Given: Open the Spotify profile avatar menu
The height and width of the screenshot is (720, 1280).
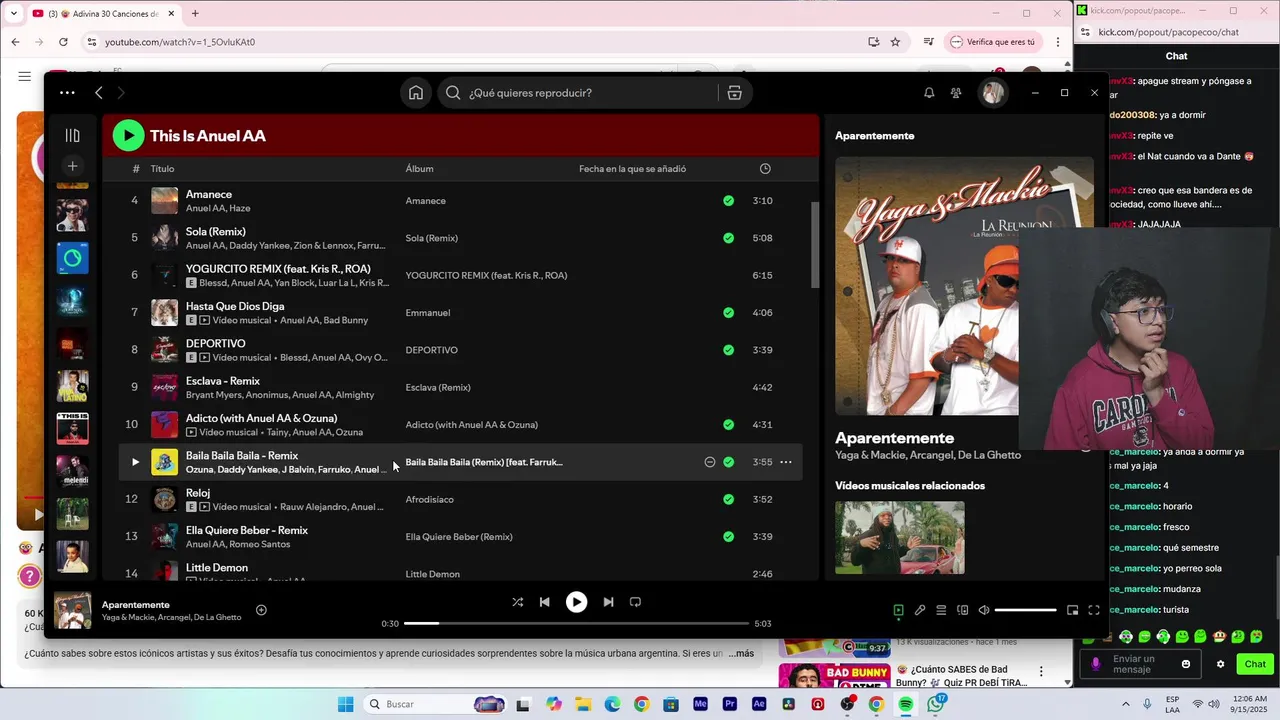Looking at the screenshot, I should pos(993,93).
